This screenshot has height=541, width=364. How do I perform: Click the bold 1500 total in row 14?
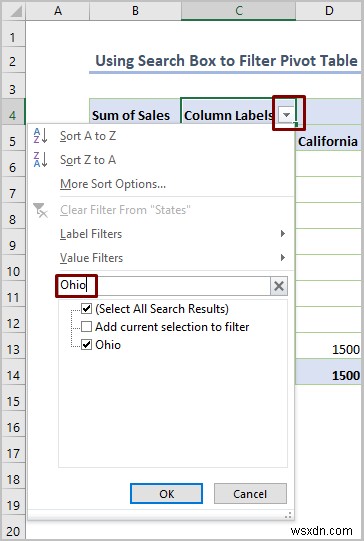pyautogui.click(x=346, y=375)
